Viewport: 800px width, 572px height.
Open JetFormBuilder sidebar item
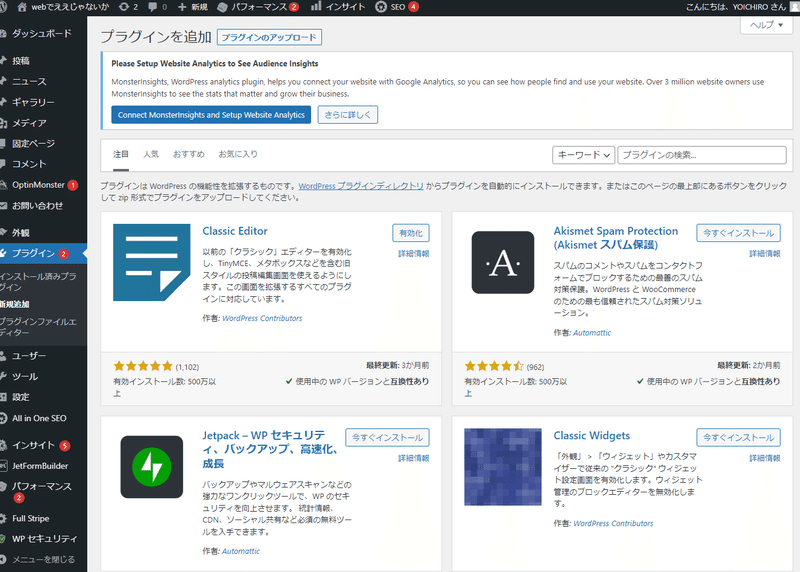(40, 466)
